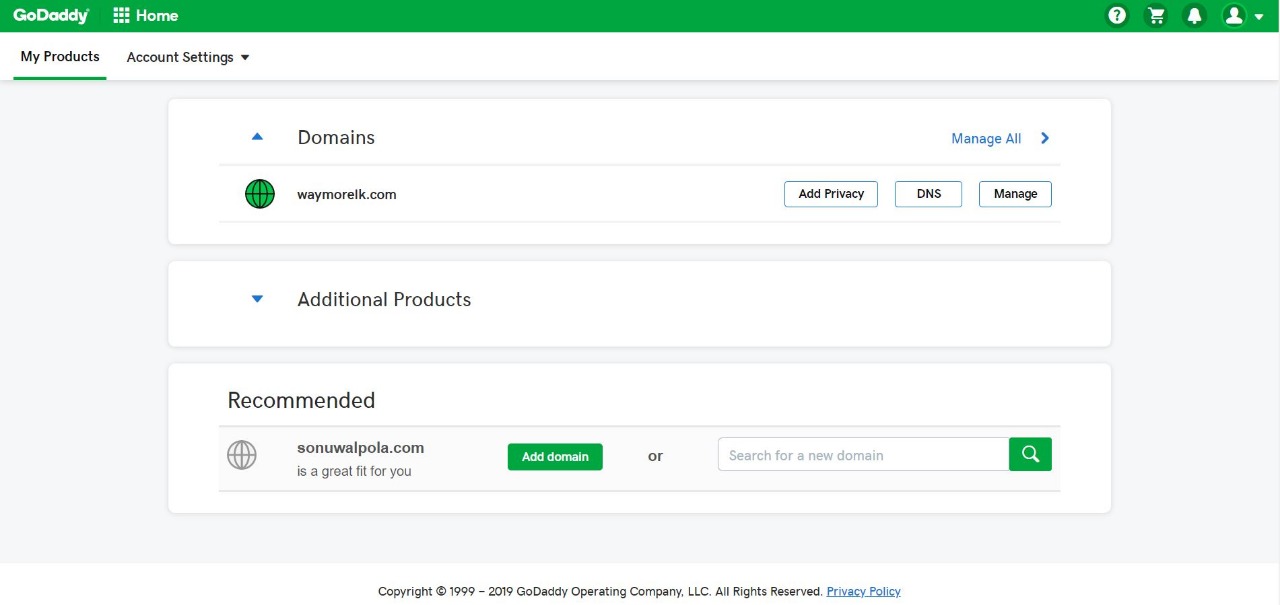Click the gray globe icon beside sonuwalpola.com
Viewport: 1280px width, 605px height.
click(242, 455)
